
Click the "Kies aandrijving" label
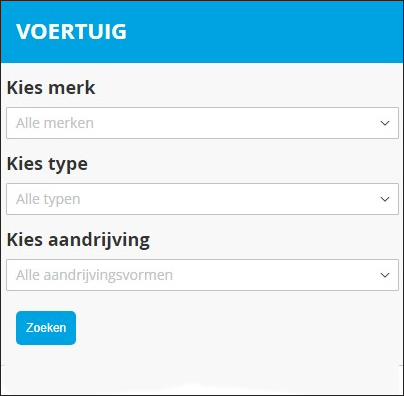tap(78, 240)
